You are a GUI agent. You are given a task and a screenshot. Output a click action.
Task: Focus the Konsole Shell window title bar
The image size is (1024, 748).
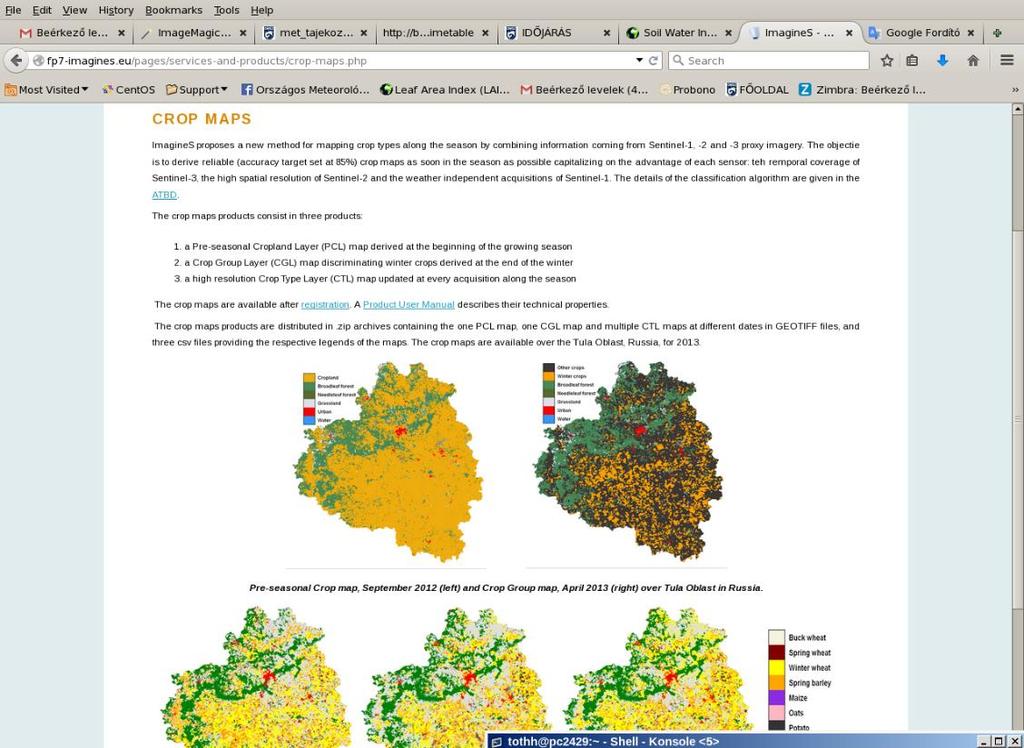731,741
